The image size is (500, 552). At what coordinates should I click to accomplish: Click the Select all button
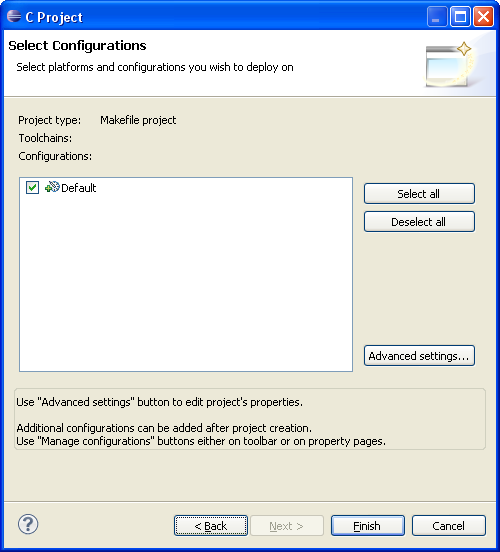[x=419, y=194]
